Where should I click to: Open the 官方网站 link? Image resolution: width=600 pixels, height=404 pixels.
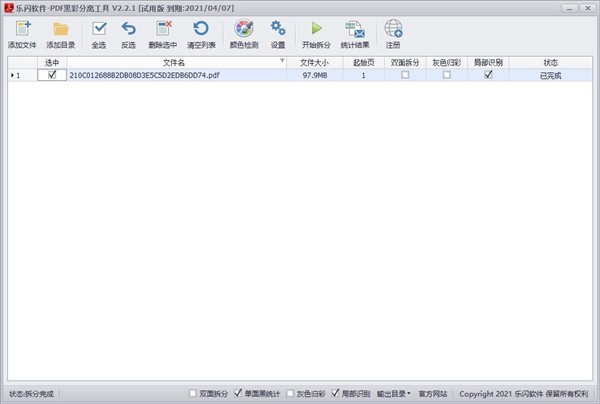click(433, 394)
